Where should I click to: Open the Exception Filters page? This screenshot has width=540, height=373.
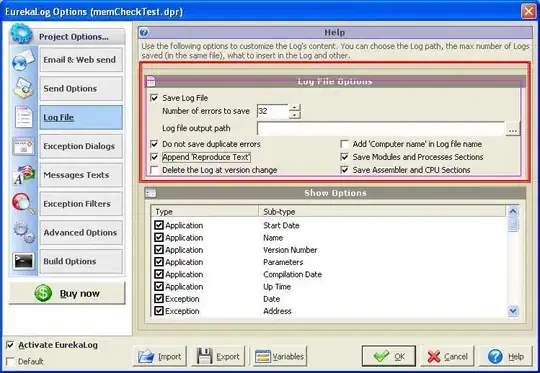81,204
